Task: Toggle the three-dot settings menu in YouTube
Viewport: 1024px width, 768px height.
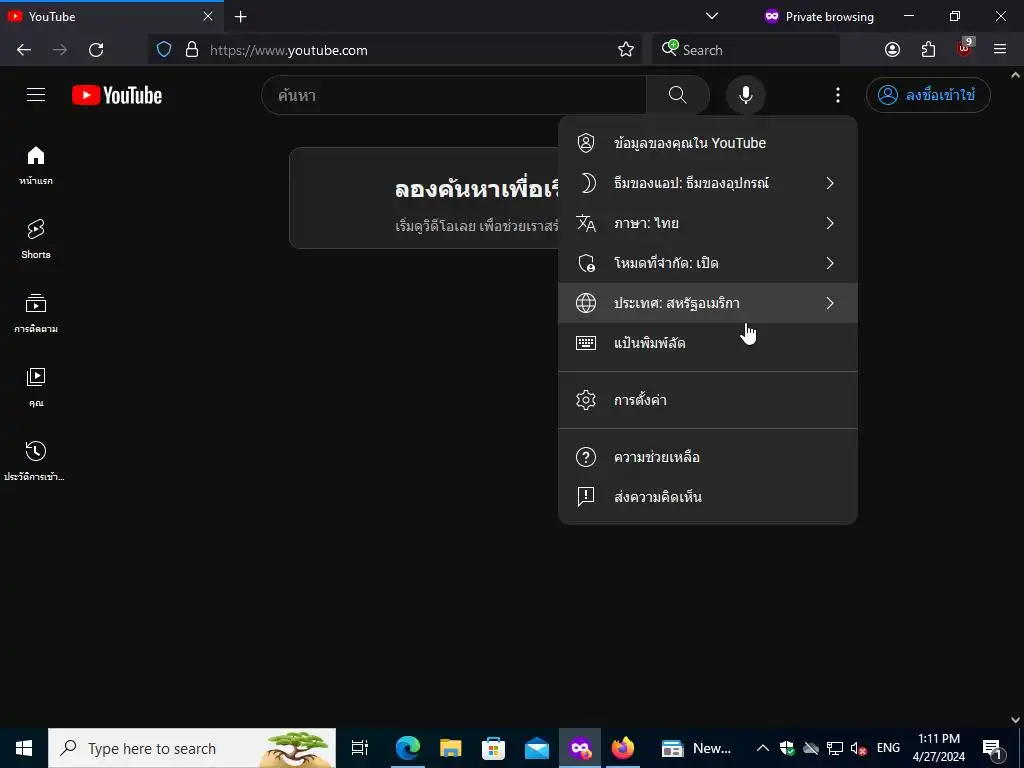Action: click(837, 95)
